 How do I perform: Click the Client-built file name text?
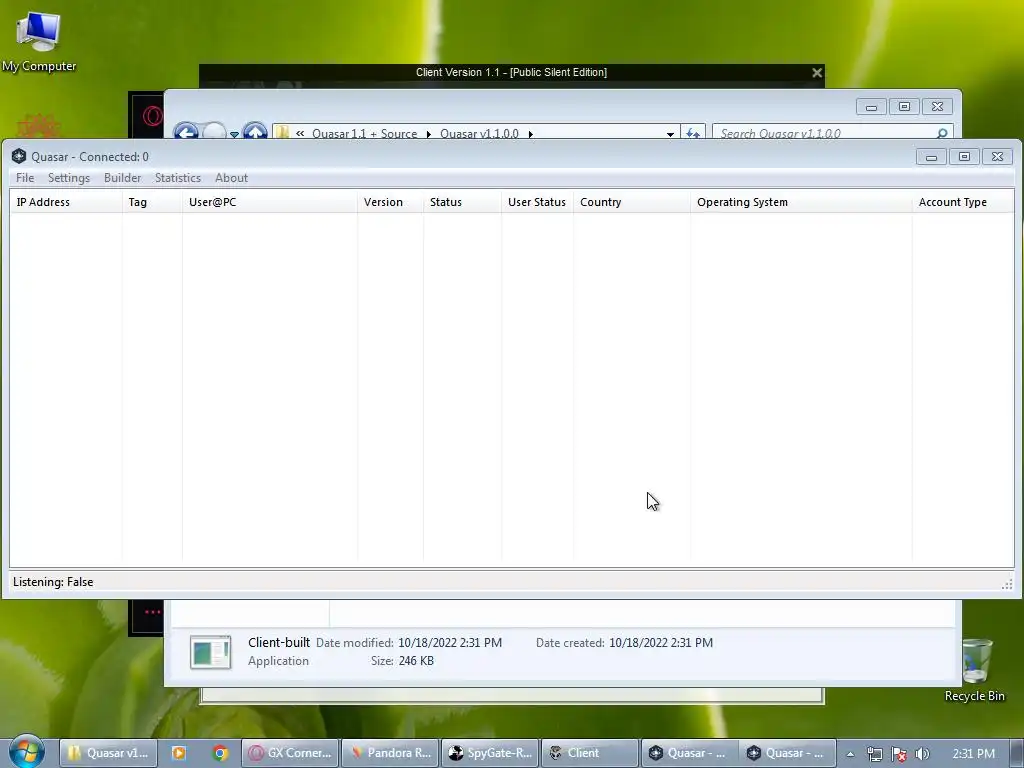point(279,643)
